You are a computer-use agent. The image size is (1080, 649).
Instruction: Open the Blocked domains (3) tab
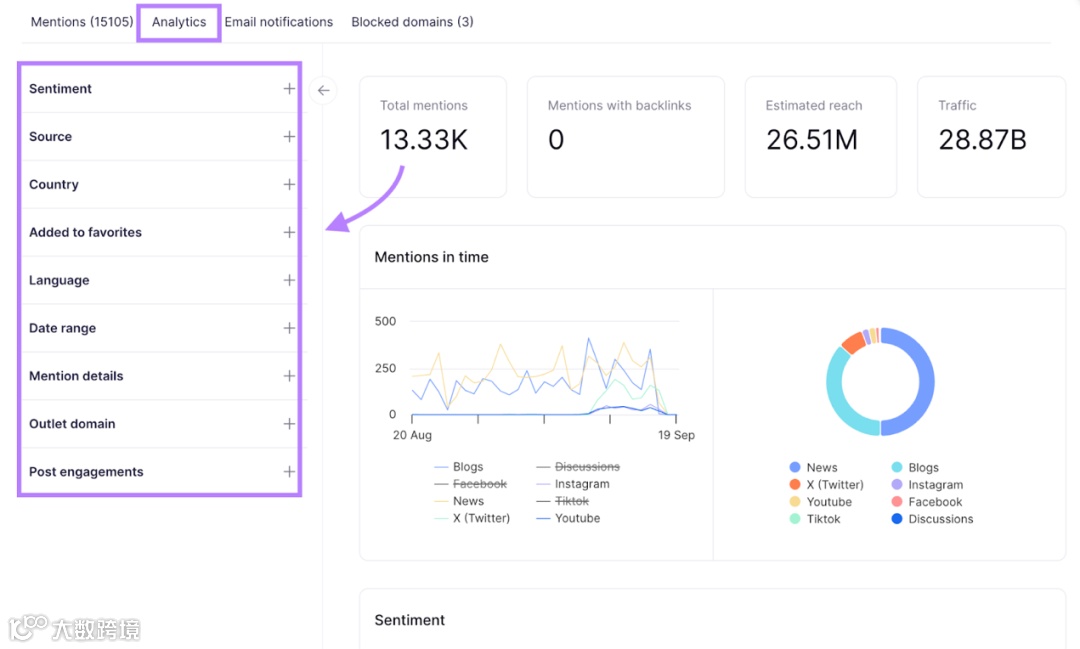(412, 22)
